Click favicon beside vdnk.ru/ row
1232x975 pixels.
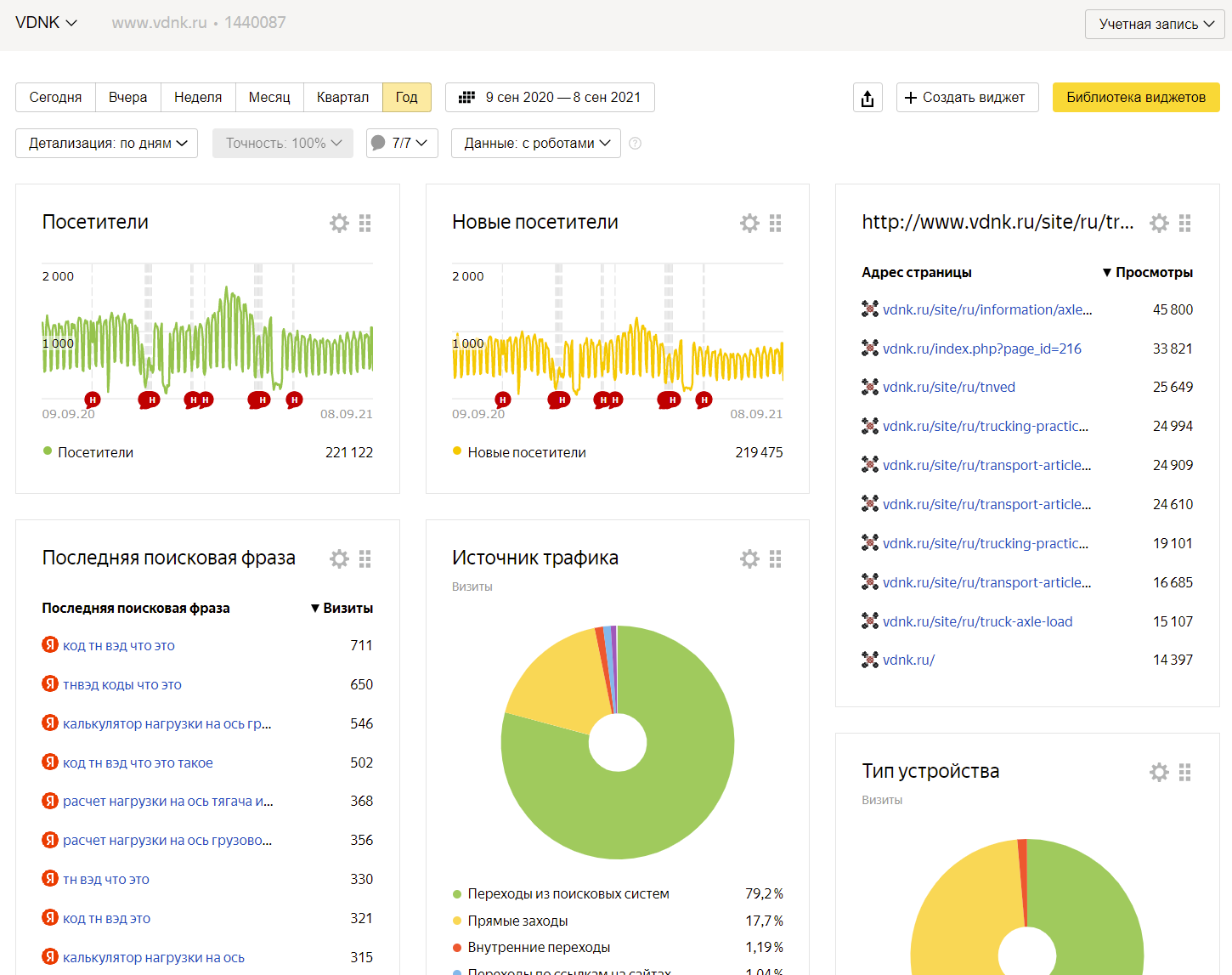pos(870,660)
